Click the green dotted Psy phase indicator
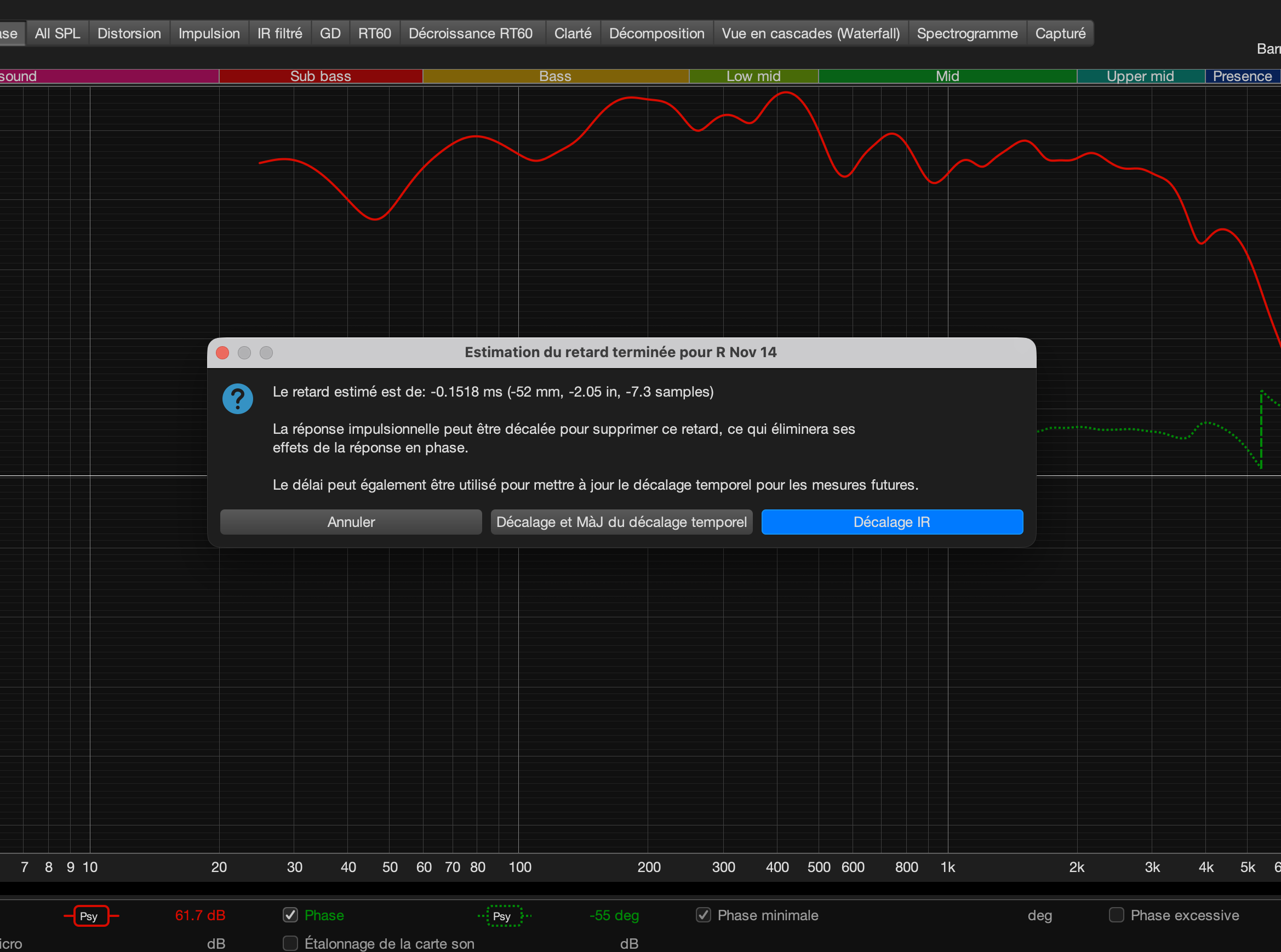 [x=504, y=916]
